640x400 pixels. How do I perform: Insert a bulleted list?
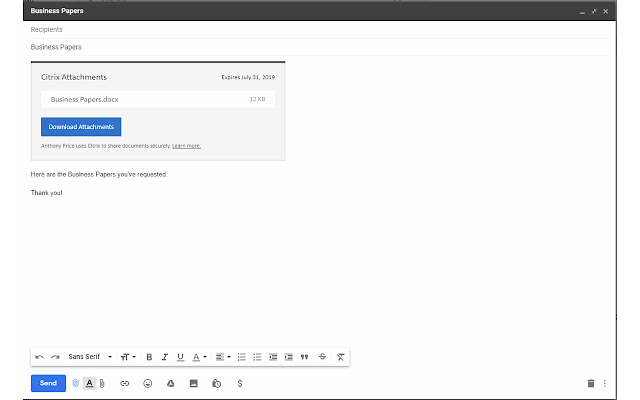(x=257, y=357)
